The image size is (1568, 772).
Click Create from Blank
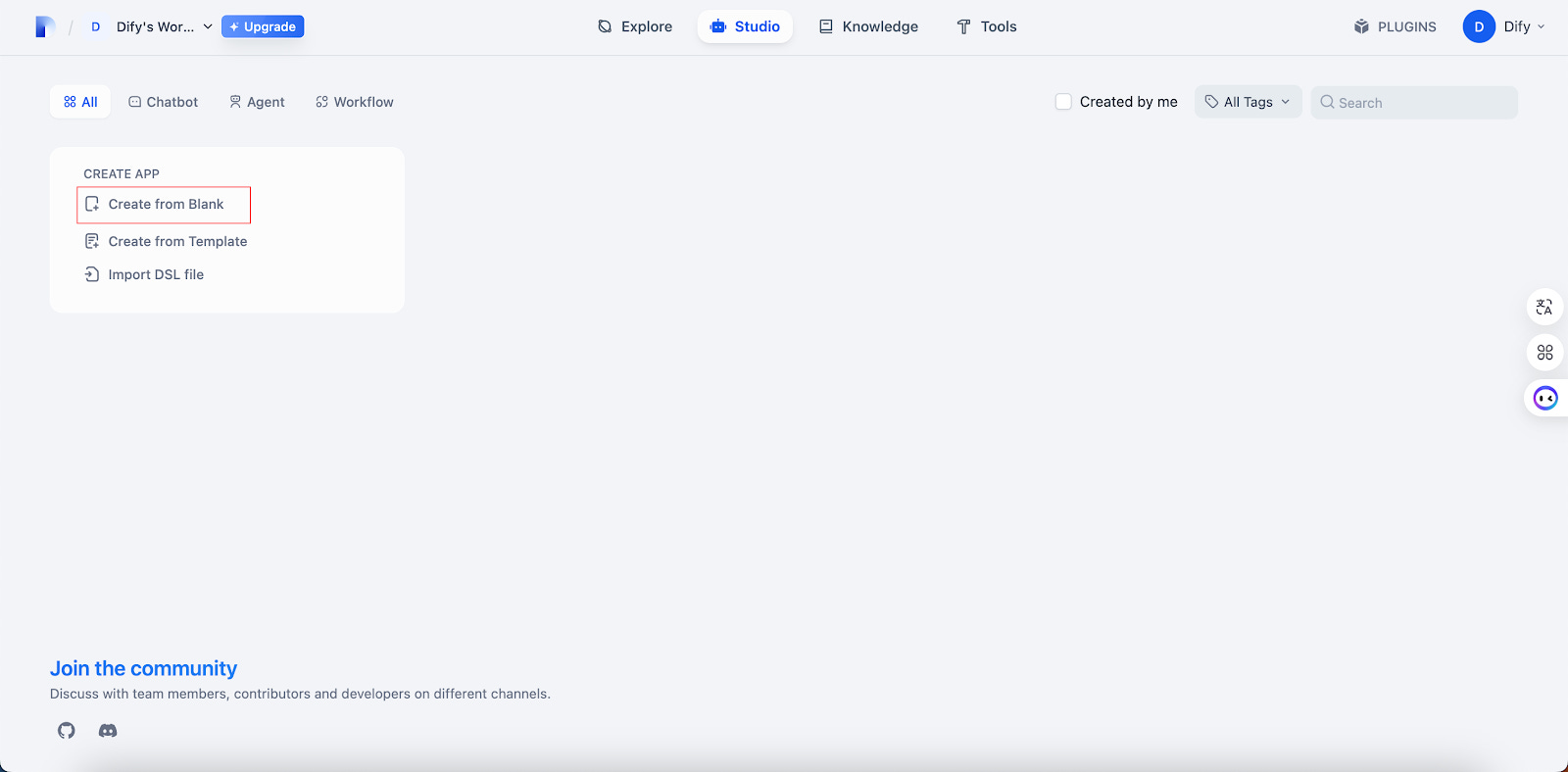click(x=164, y=204)
